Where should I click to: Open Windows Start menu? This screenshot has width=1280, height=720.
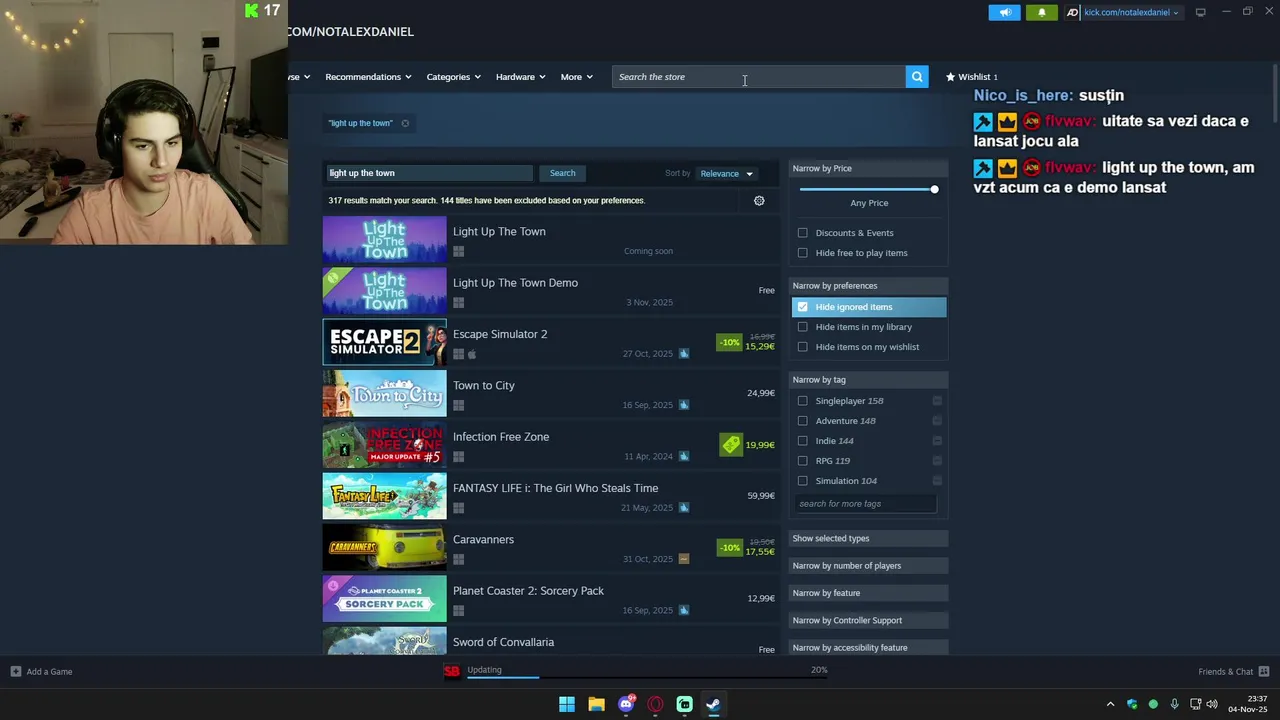point(567,704)
